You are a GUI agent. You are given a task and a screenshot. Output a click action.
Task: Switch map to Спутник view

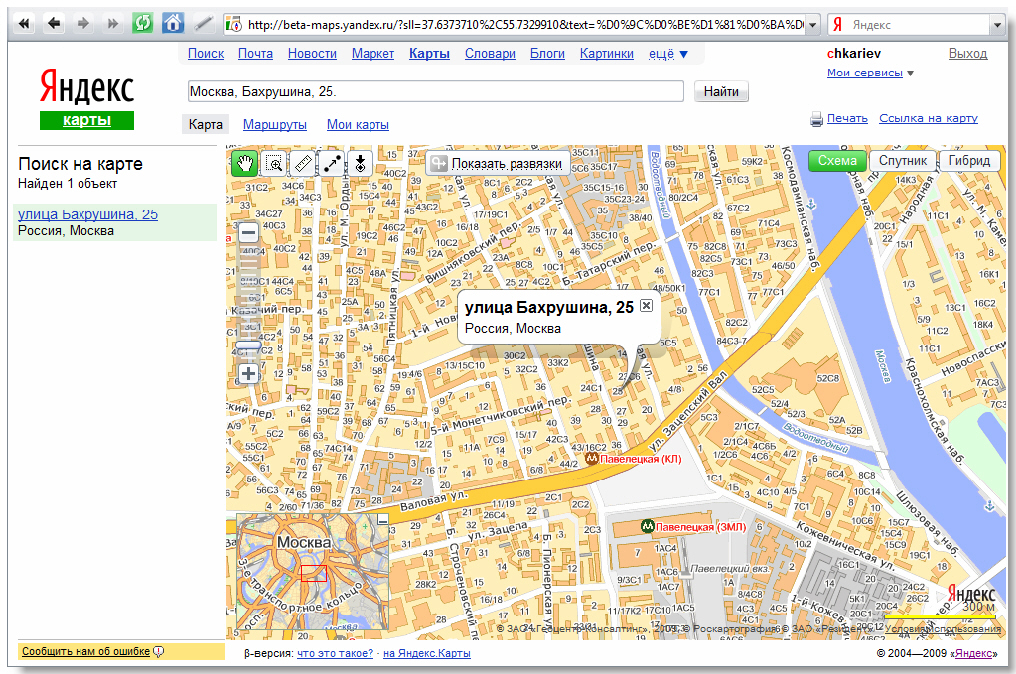tap(903, 161)
